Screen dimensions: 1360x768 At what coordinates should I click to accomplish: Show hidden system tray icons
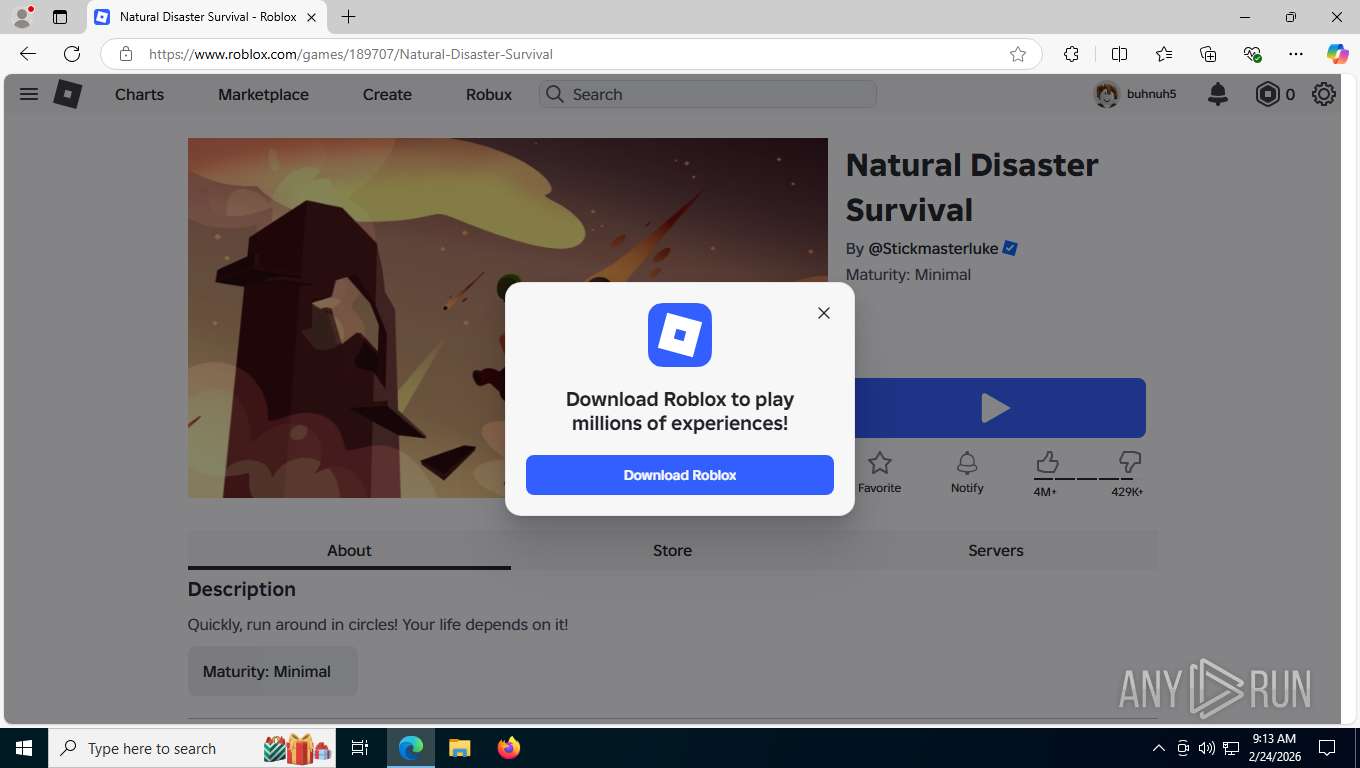(x=1159, y=748)
